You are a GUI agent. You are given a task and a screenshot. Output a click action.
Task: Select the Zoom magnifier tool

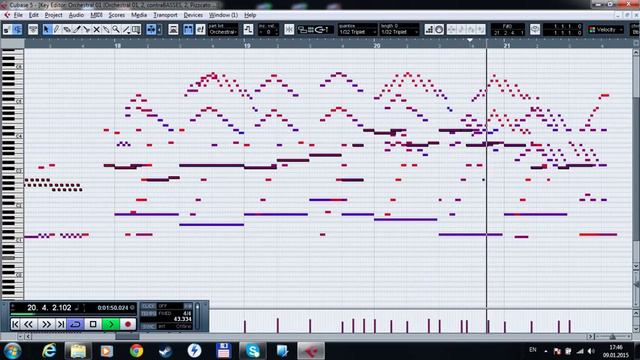pyautogui.click(x=116, y=30)
